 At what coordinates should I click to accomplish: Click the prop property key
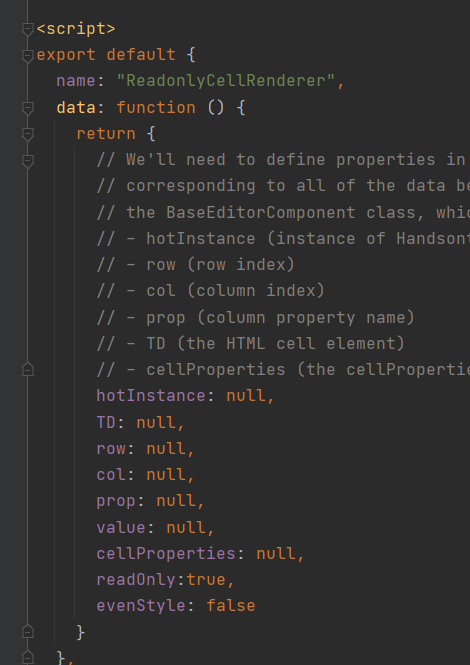pos(116,501)
